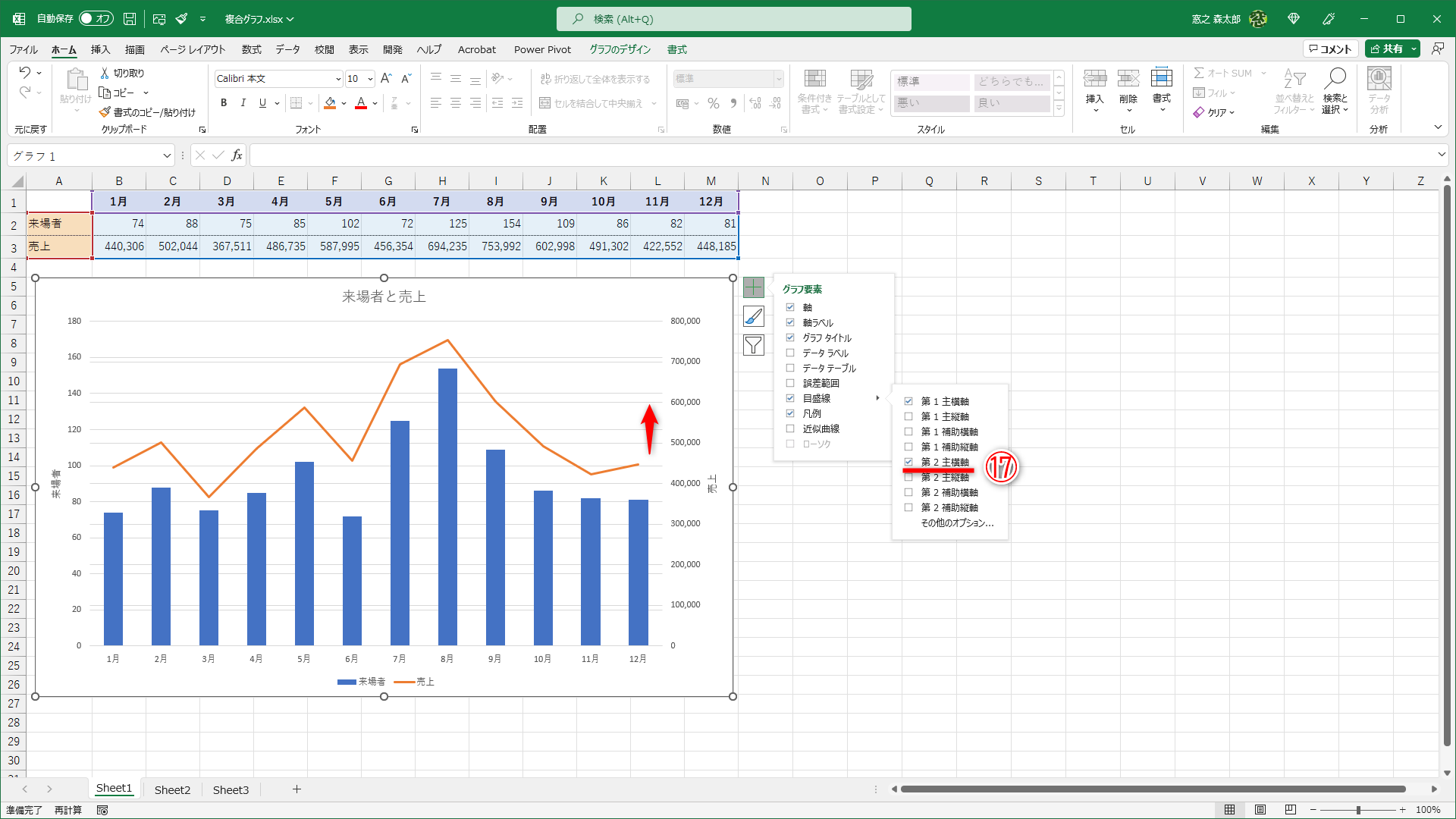Uncheck the 凡例 checkbox
This screenshot has width=1456, height=819.
pyautogui.click(x=790, y=414)
